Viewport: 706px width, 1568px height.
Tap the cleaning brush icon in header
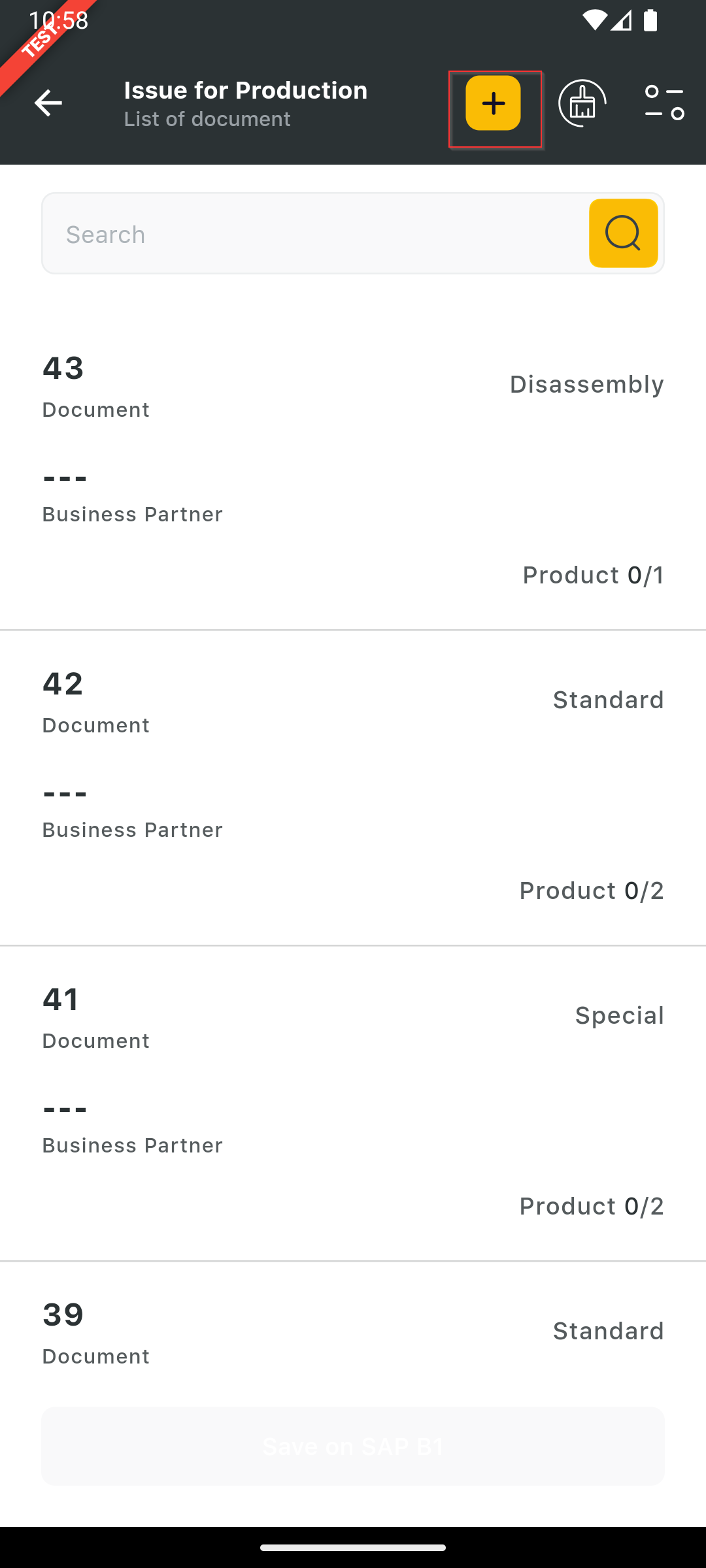(582, 103)
